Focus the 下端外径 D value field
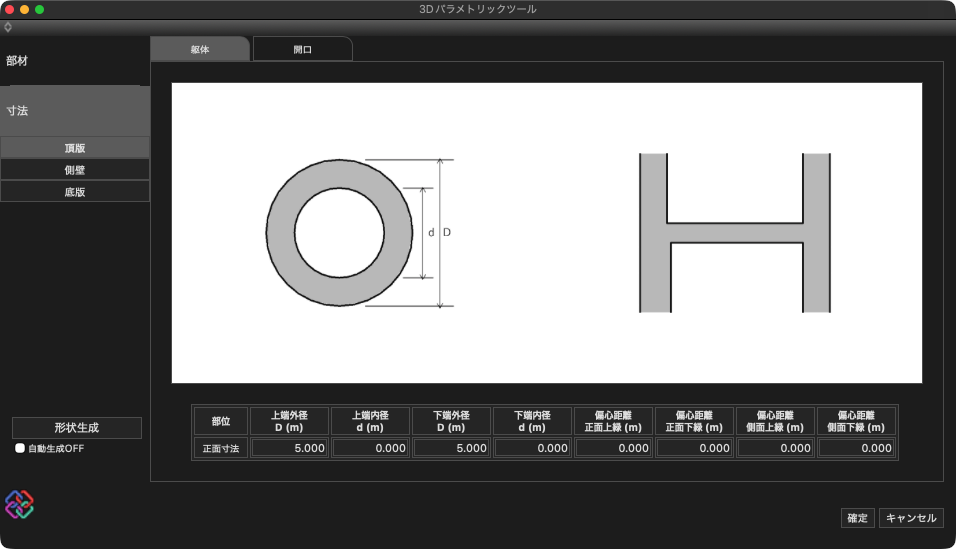Image resolution: width=956 pixels, height=549 pixels. 451,449
